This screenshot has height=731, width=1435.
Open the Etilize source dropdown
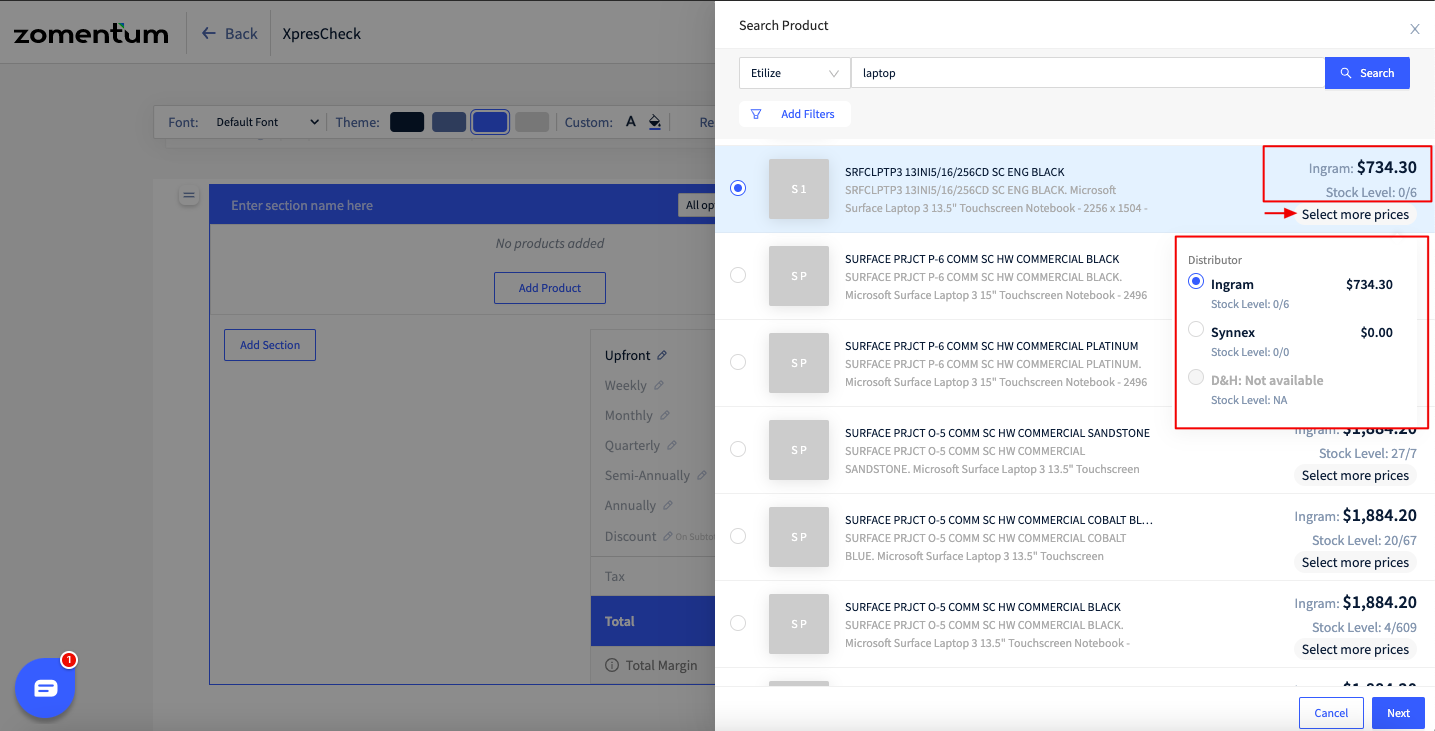(794, 73)
